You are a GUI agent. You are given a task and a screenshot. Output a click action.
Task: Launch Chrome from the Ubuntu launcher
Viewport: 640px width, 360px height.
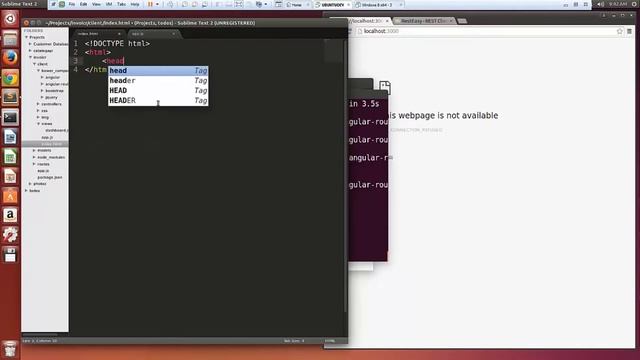click(x=10, y=78)
